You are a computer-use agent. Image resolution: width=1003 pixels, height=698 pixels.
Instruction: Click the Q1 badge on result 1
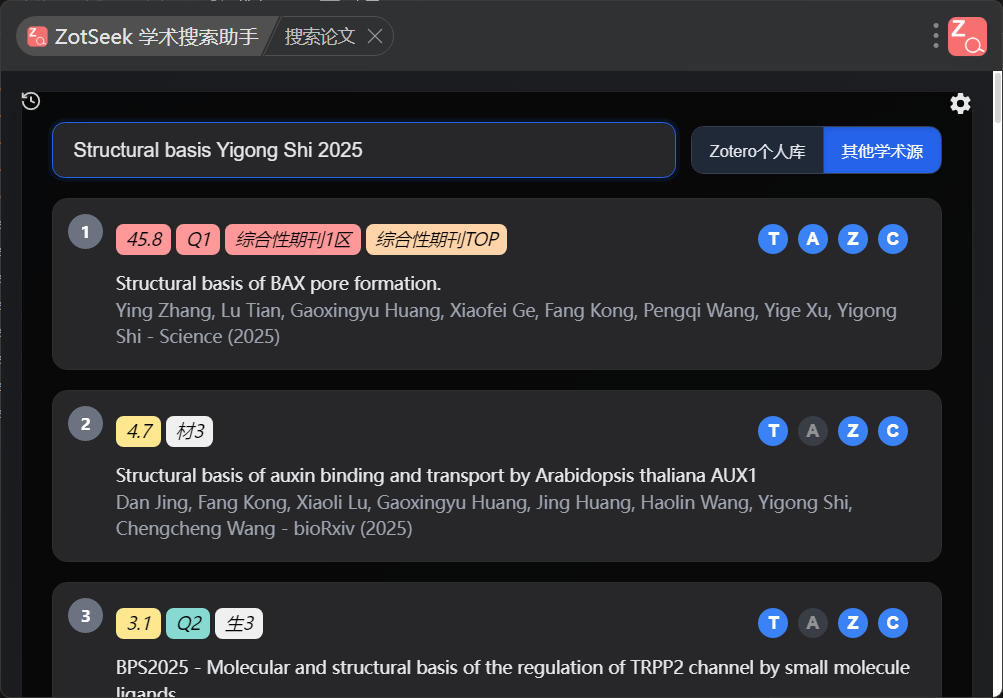pos(198,239)
